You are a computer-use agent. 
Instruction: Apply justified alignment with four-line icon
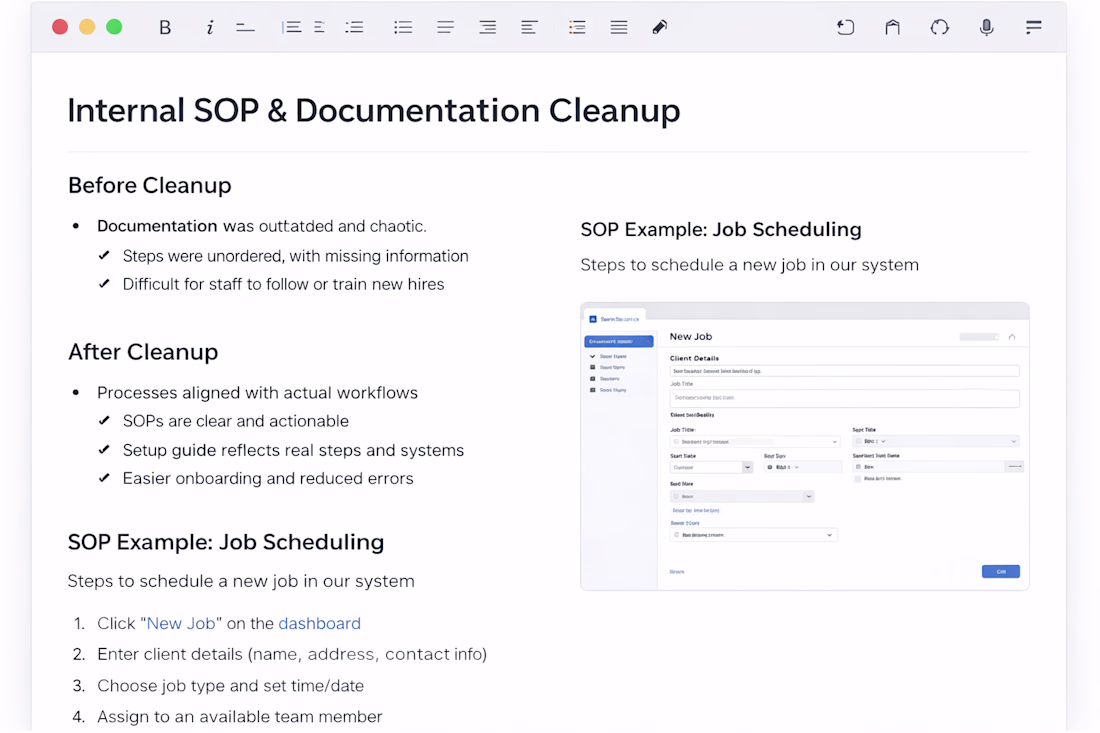tap(619, 27)
